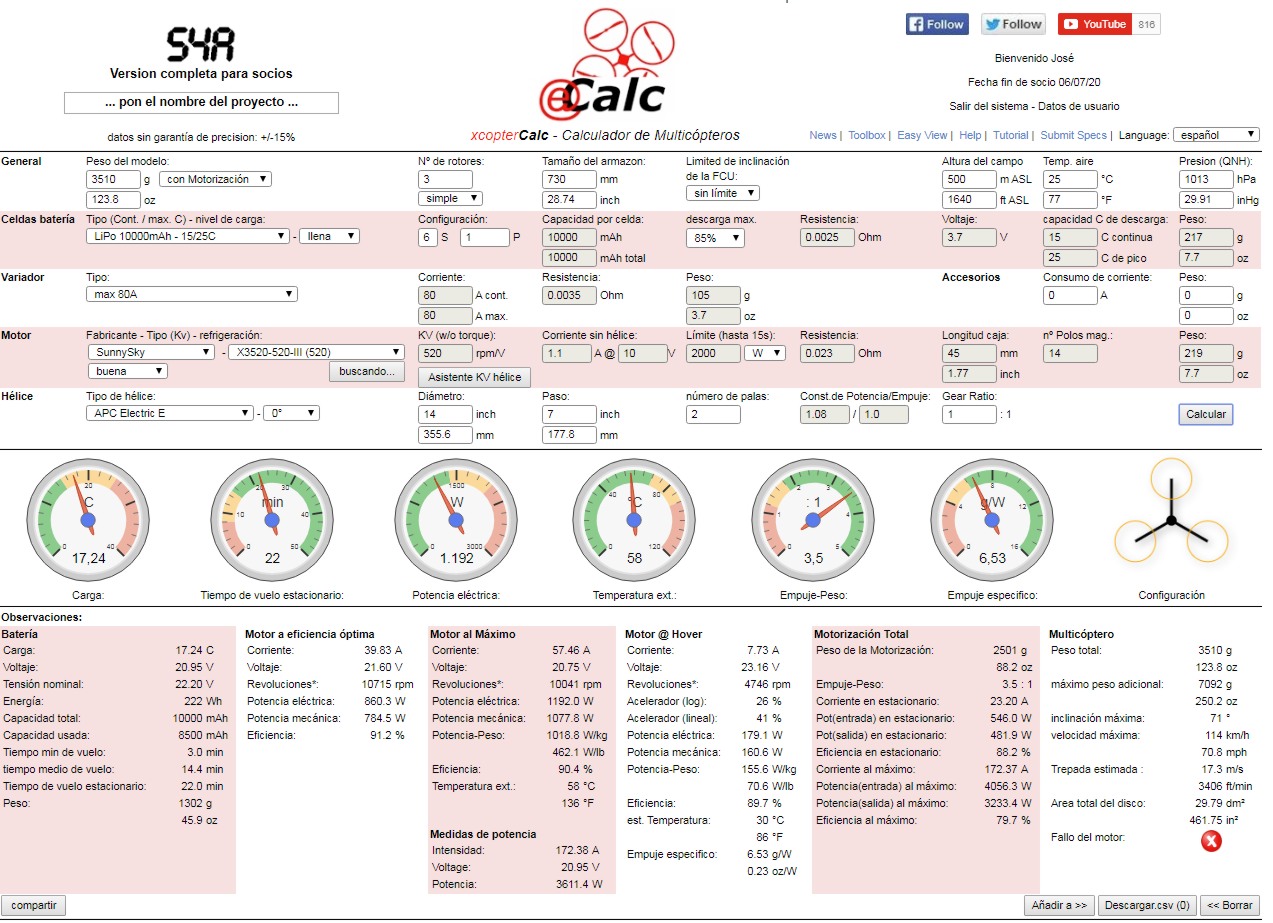
Task: Click the Empuje-Peso gauge dial
Action: click(813, 520)
